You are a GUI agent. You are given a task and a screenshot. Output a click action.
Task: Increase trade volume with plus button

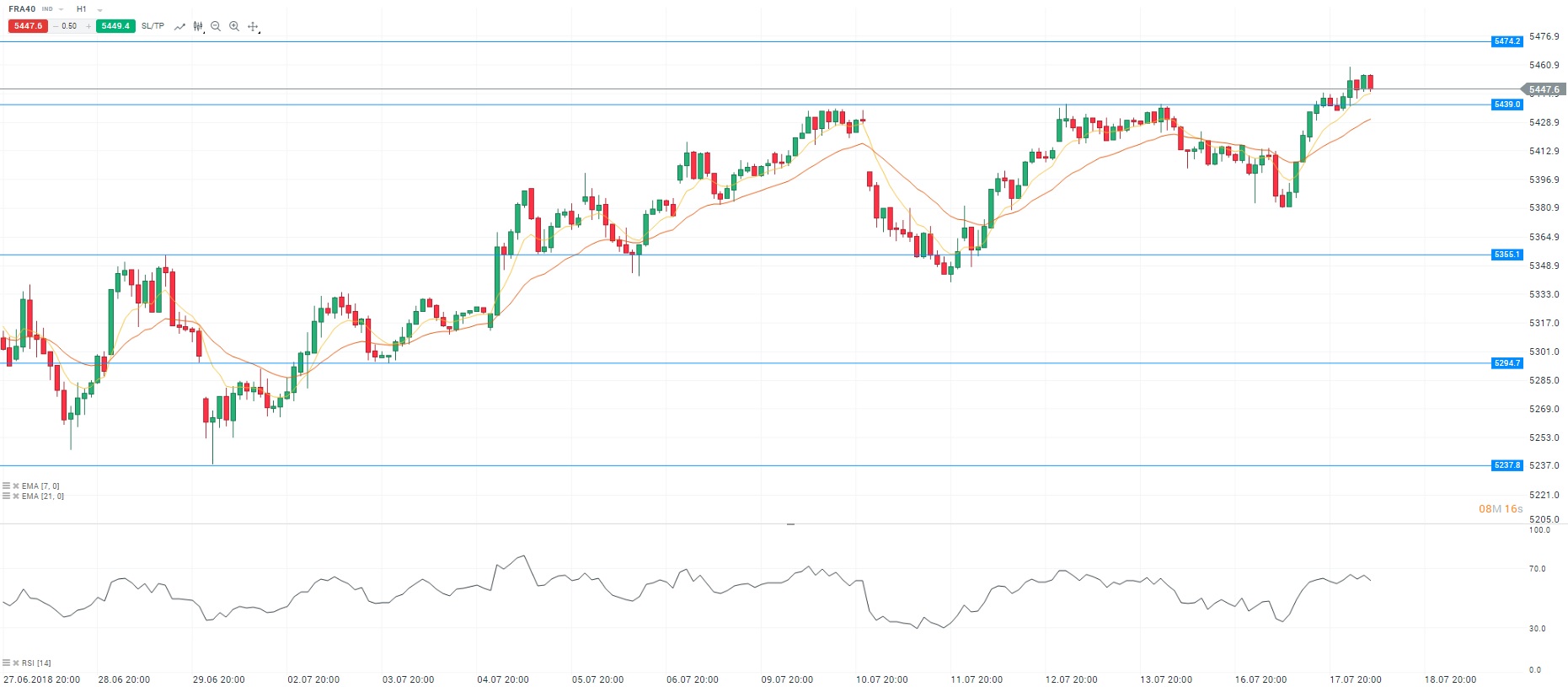click(x=88, y=26)
